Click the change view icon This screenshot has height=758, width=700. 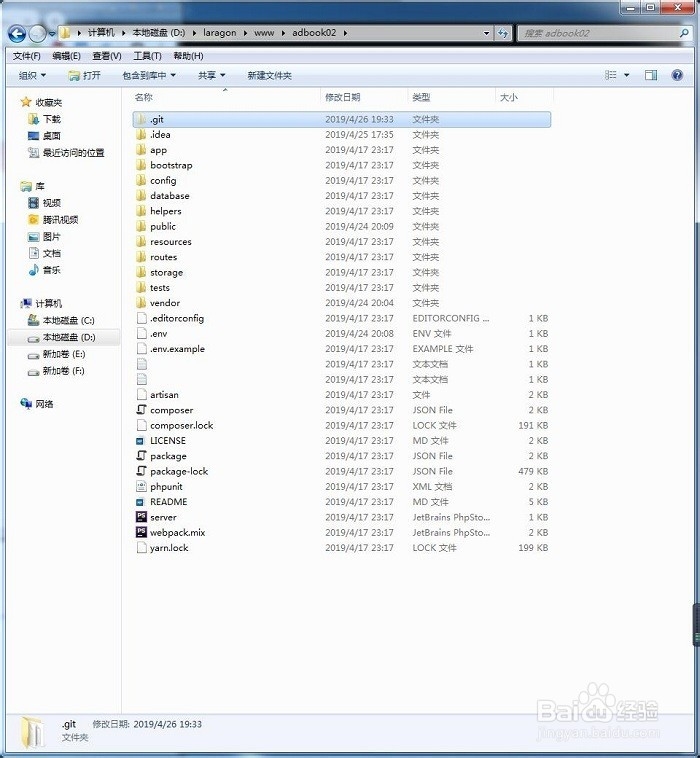(x=611, y=75)
